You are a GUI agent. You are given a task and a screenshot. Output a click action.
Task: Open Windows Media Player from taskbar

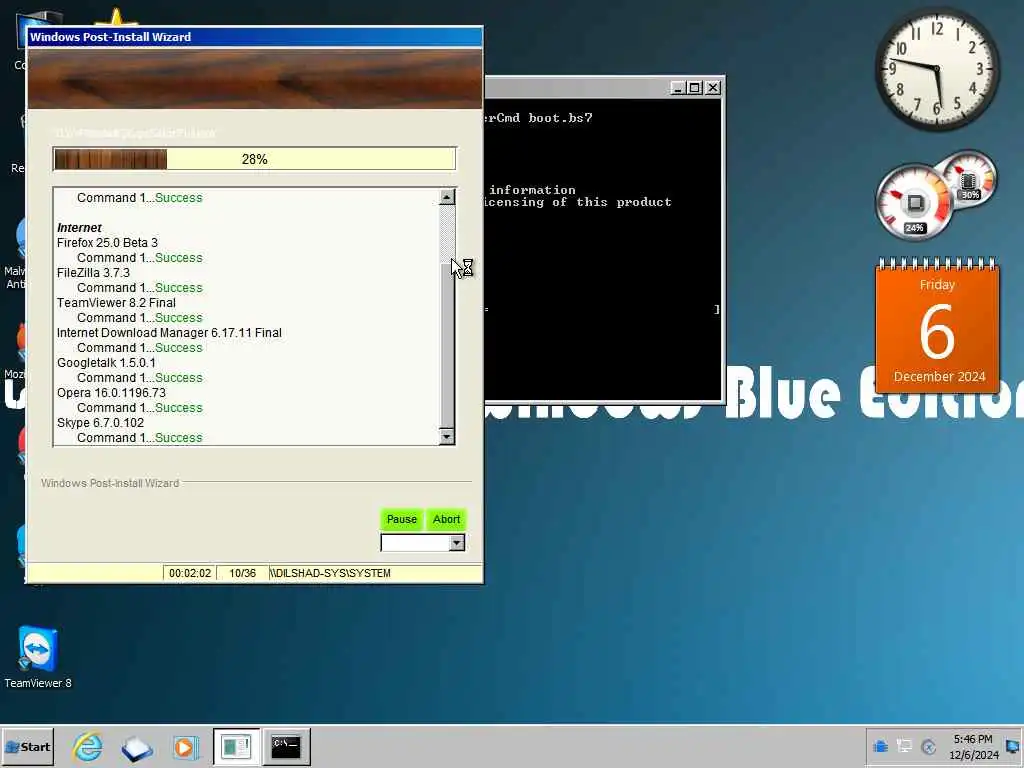(x=185, y=747)
